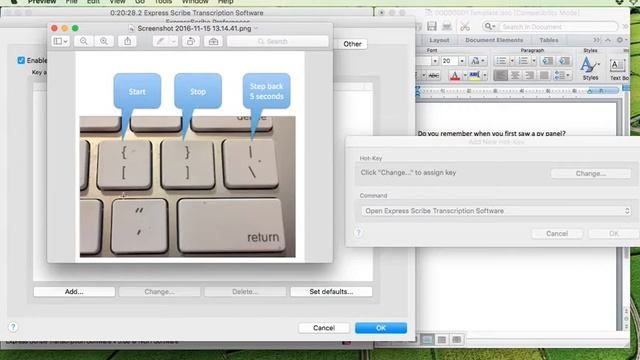Click the last view button at Word bottom
This screenshot has width=640, height=360.
pyautogui.click(x=457, y=340)
